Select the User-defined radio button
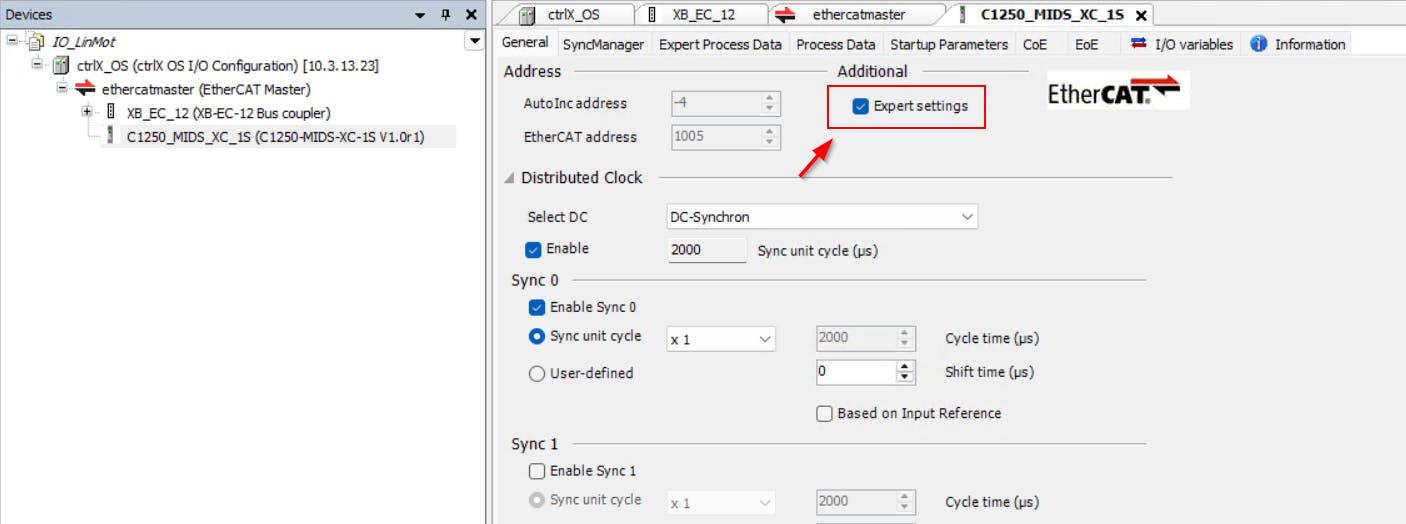1406x524 pixels. tap(536, 373)
